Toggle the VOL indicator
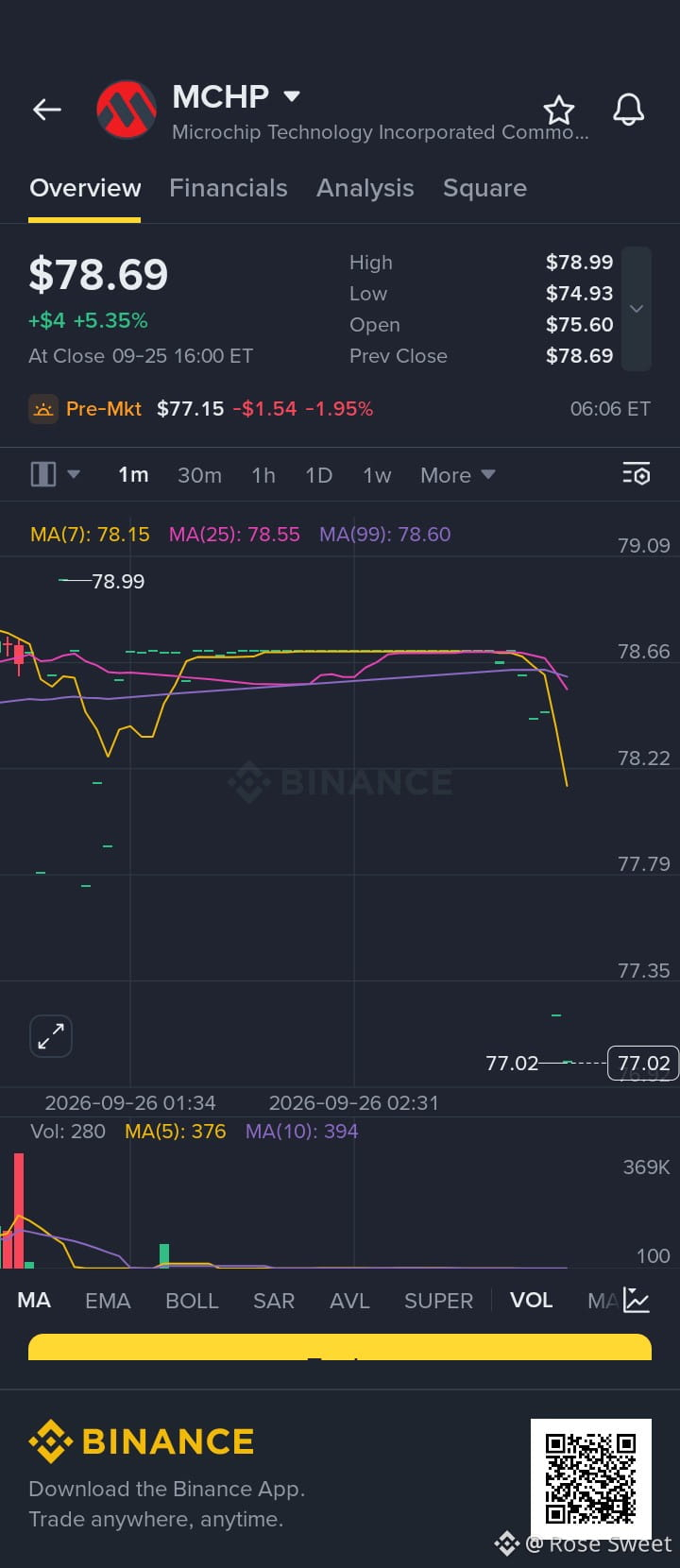The height and width of the screenshot is (1568, 680). coord(531,1301)
